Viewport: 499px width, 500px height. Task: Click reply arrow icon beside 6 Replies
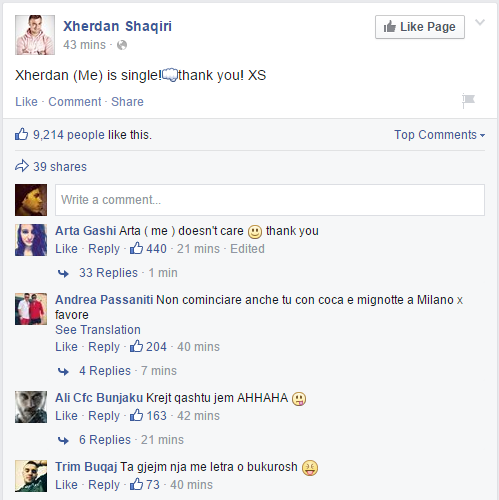click(x=63, y=440)
